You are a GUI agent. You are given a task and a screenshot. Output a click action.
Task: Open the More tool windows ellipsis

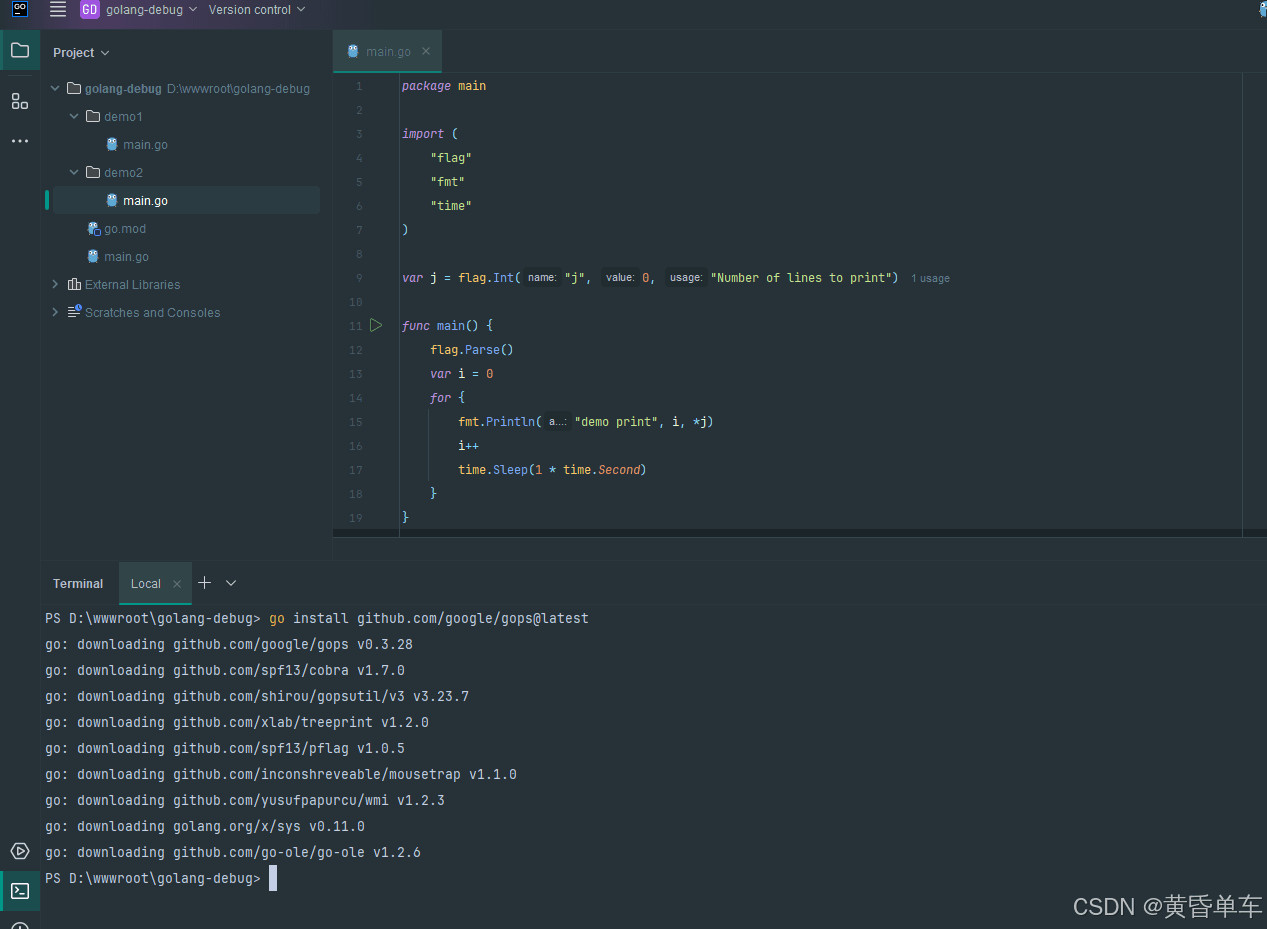20,141
